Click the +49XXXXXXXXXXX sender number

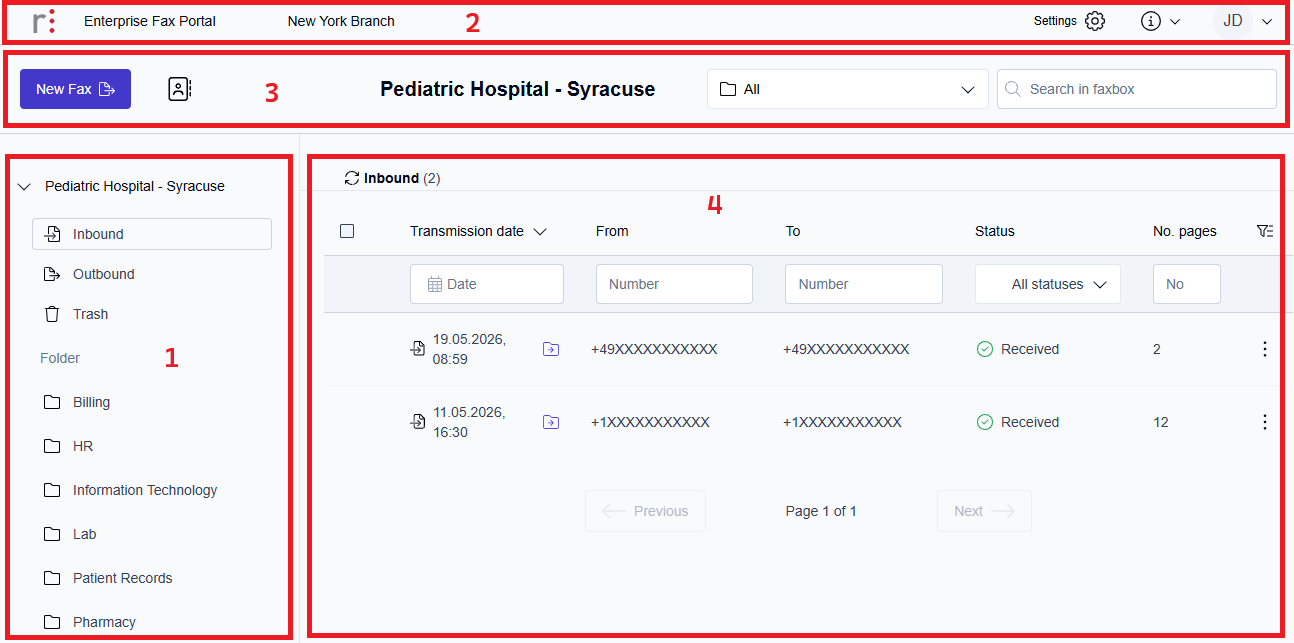pyautogui.click(x=654, y=349)
